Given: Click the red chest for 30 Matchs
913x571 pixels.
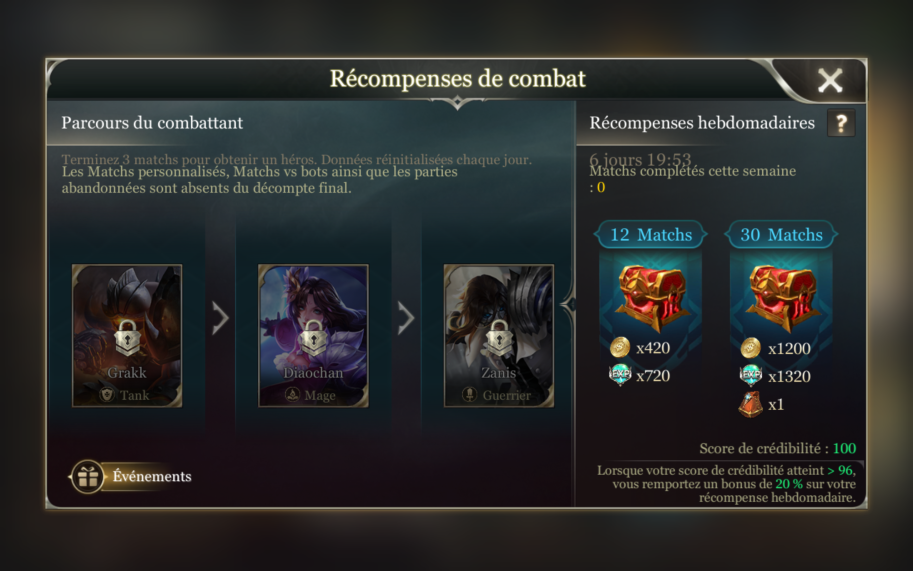Looking at the screenshot, I should point(782,296).
